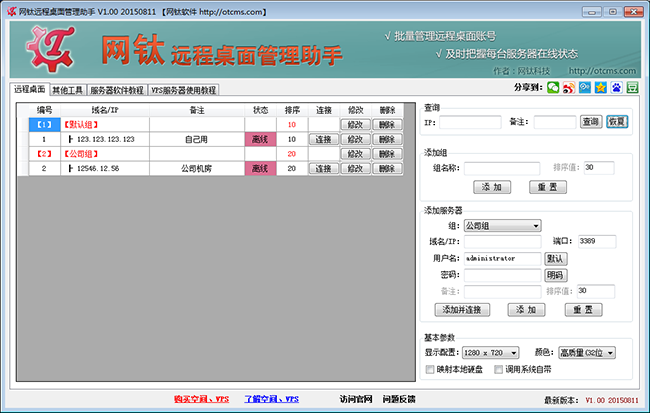Image resolution: width=650 pixels, height=413 pixels.
Task: Delete server 12546.12.56
Action: pos(387,168)
